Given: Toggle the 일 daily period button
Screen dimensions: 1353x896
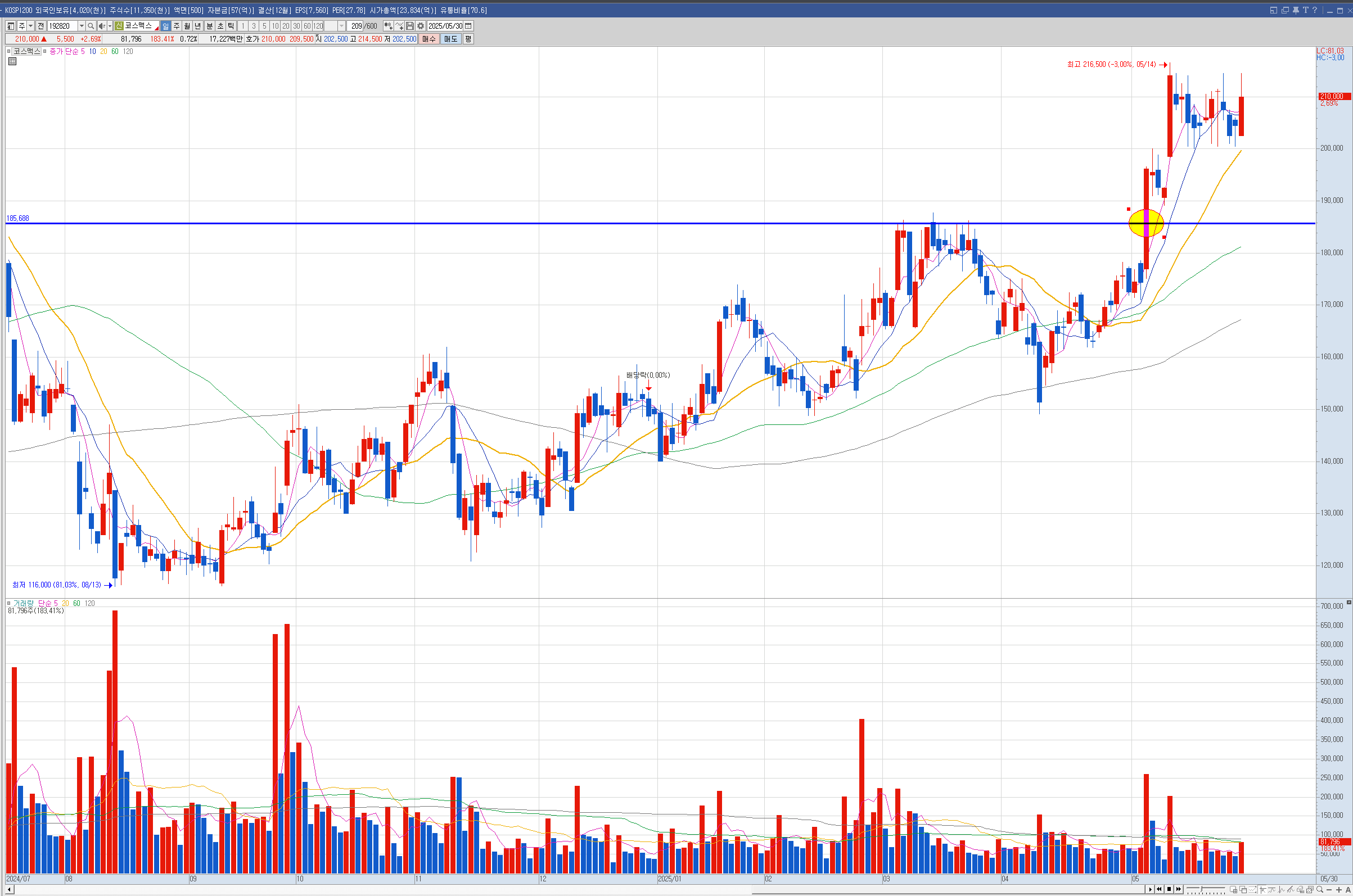Looking at the screenshot, I should pyautogui.click(x=166, y=26).
